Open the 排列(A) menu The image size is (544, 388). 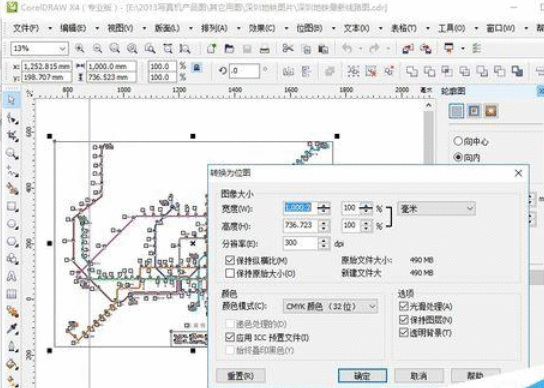pos(214,28)
